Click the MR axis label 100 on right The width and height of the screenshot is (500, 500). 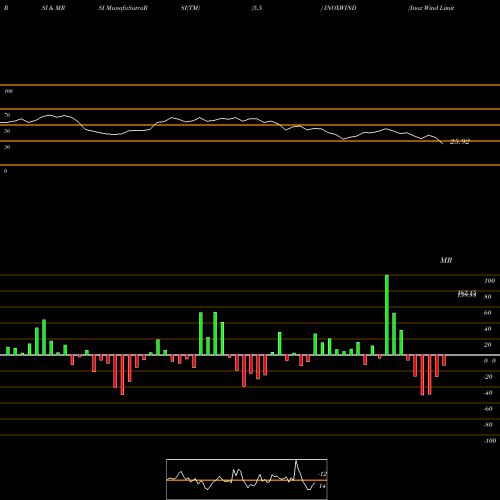489,281
